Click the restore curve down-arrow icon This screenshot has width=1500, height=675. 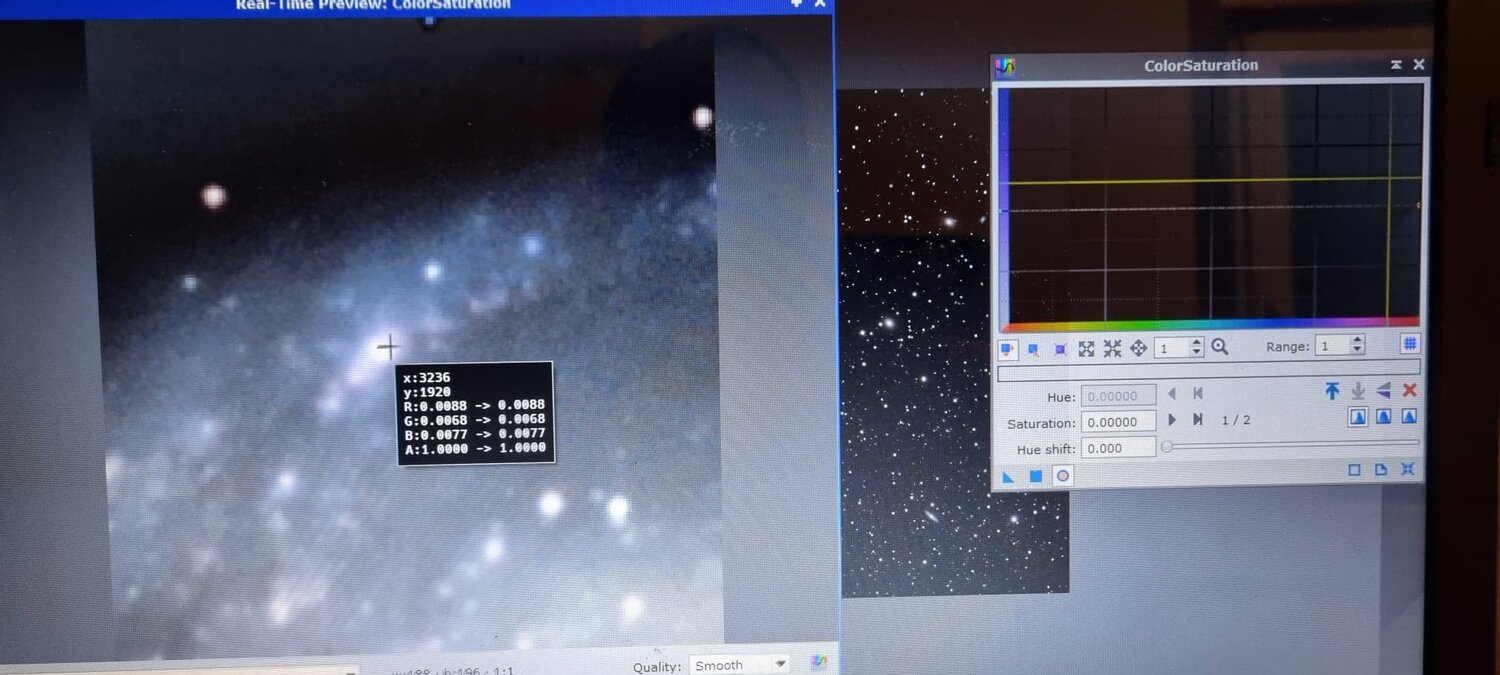1358,391
